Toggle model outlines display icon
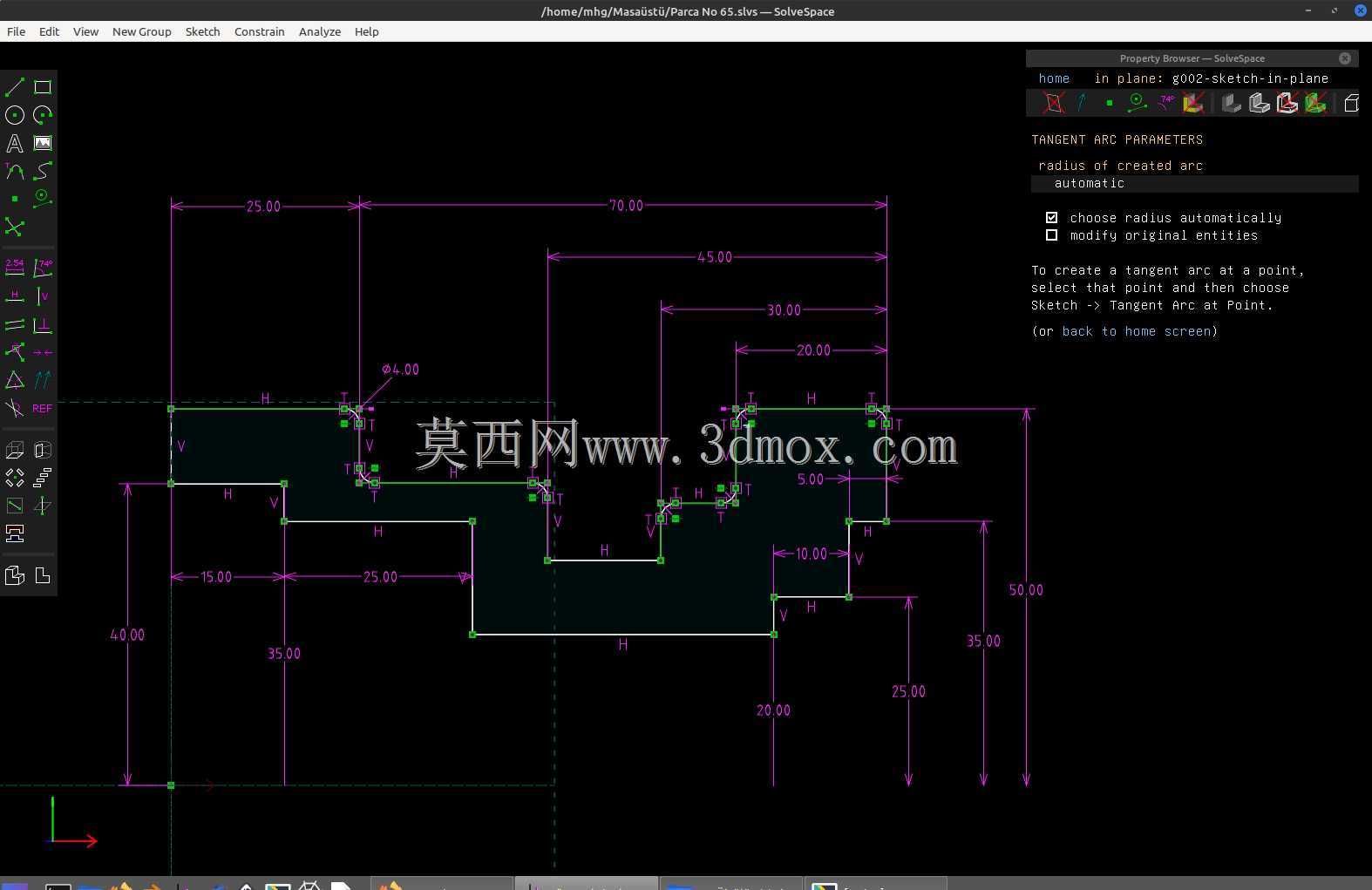This screenshot has height=890, width=1372. point(1287,103)
